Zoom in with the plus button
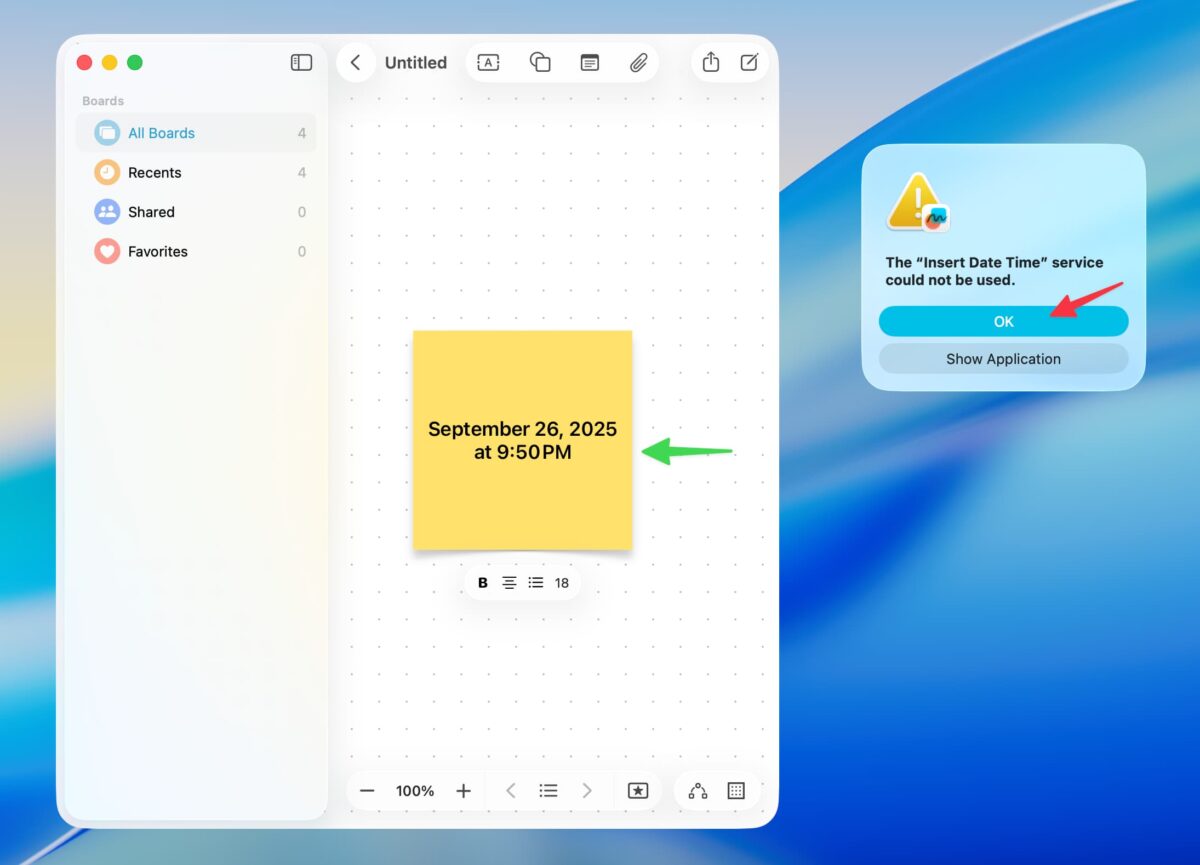Screen dimensions: 1200x865 click(x=463, y=791)
